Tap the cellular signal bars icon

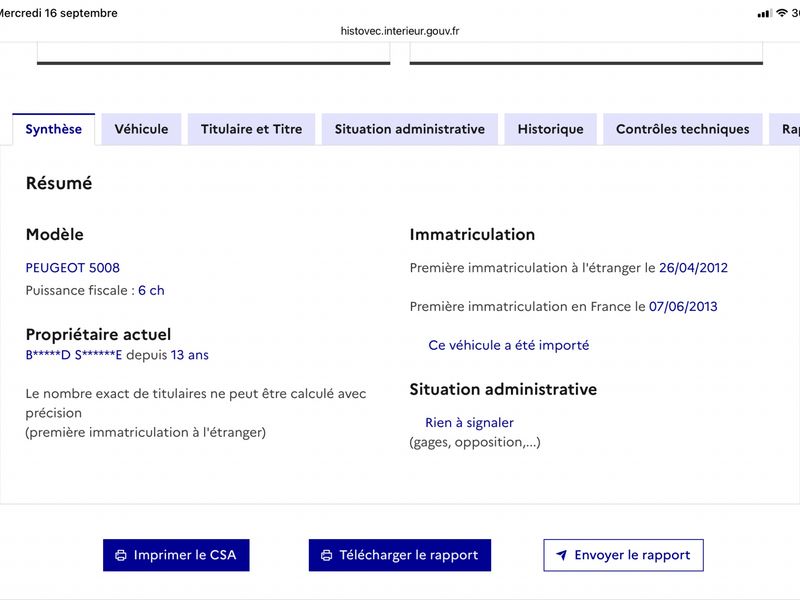[764, 14]
